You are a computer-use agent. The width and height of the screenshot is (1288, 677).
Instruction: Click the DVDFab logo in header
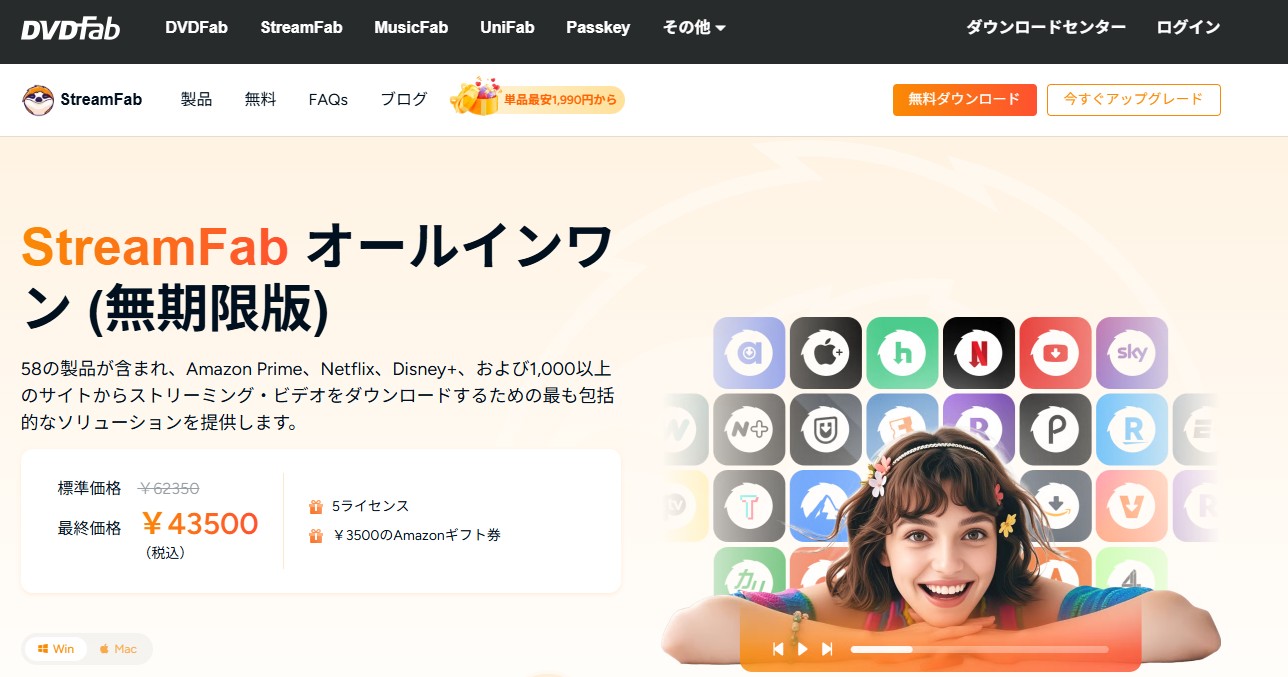[70, 28]
